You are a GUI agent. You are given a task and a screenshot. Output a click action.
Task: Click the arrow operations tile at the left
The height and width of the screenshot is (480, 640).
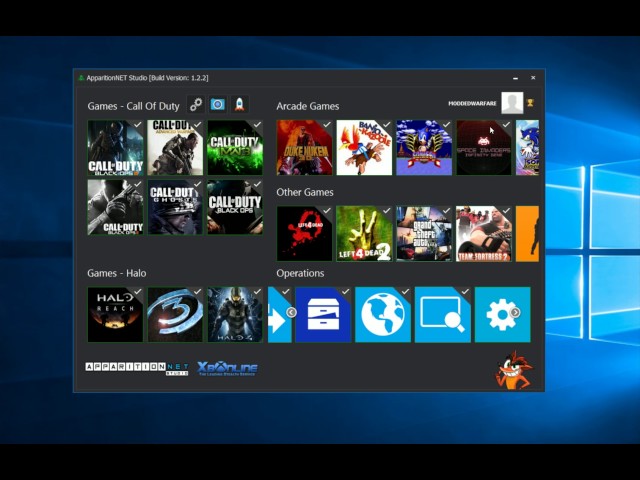coord(280,314)
